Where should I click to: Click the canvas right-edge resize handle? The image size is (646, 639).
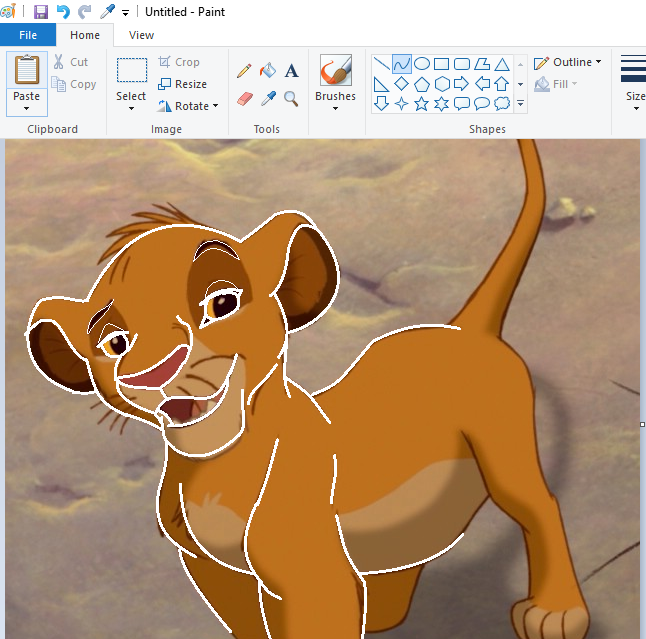[642, 424]
